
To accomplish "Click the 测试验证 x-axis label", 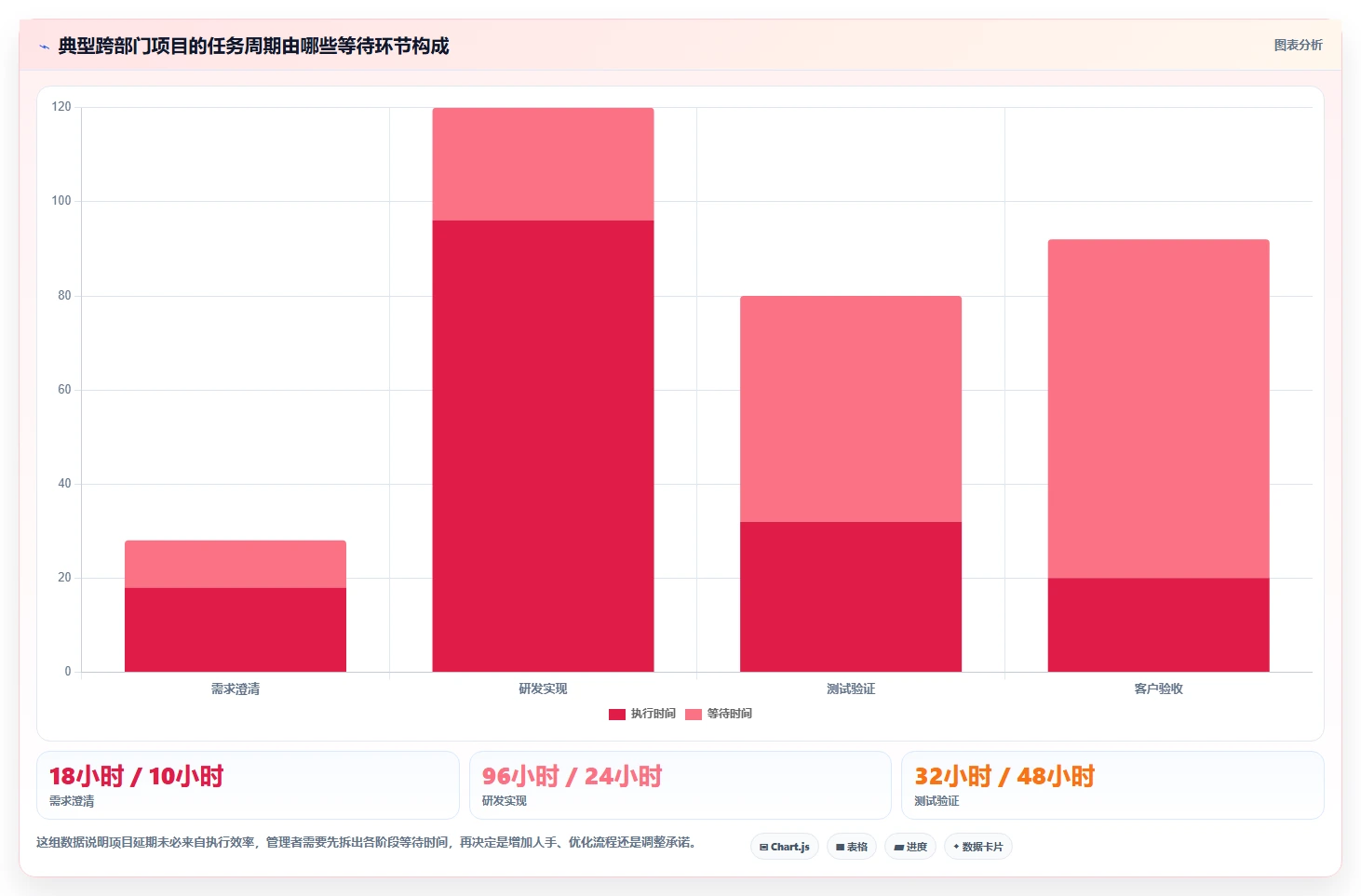I will (851, 689).
